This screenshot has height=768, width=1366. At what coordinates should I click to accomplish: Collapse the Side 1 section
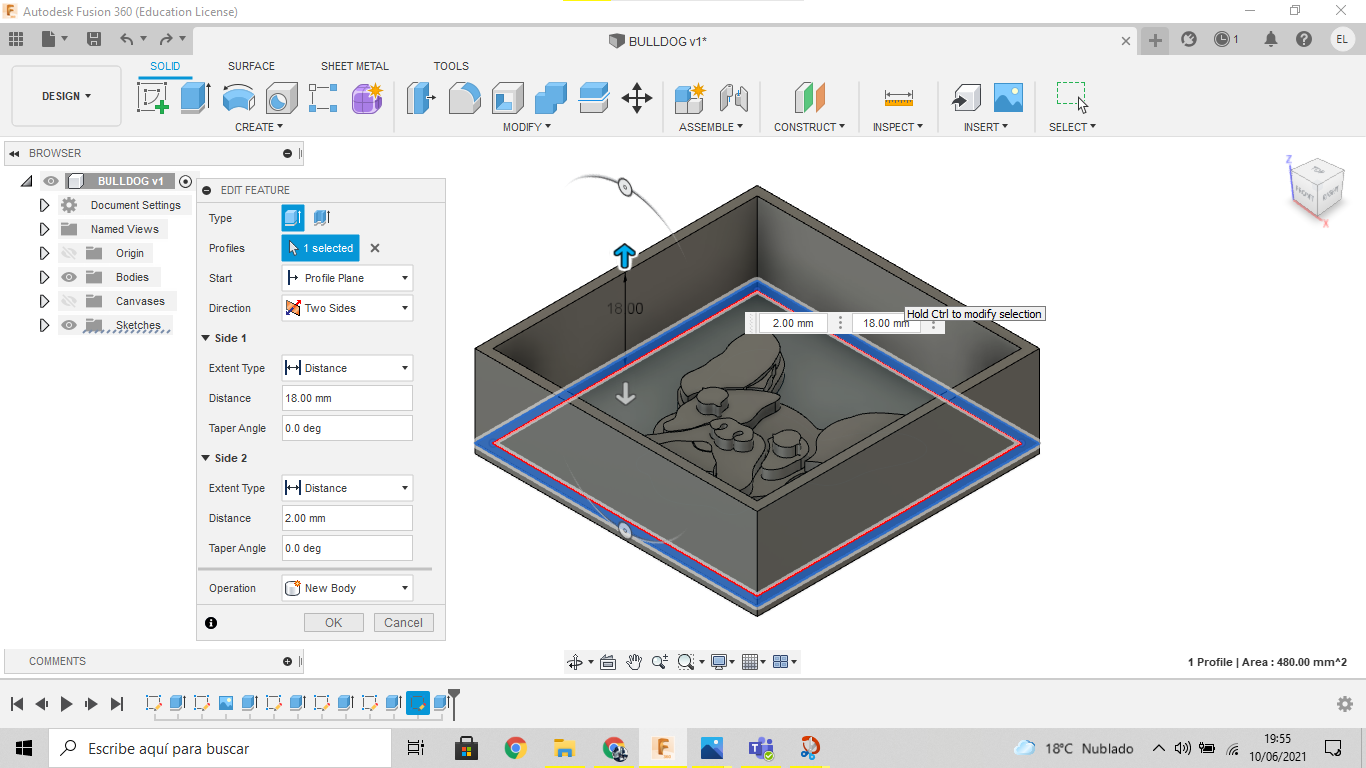(x=206, y=338)
